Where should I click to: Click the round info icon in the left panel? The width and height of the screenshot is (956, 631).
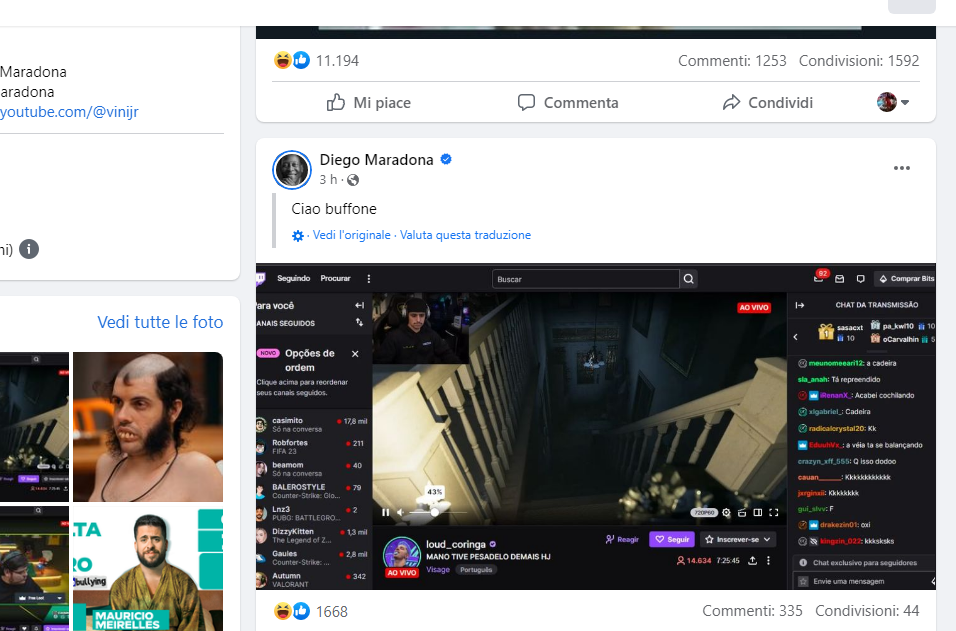[x=29, y=249]
